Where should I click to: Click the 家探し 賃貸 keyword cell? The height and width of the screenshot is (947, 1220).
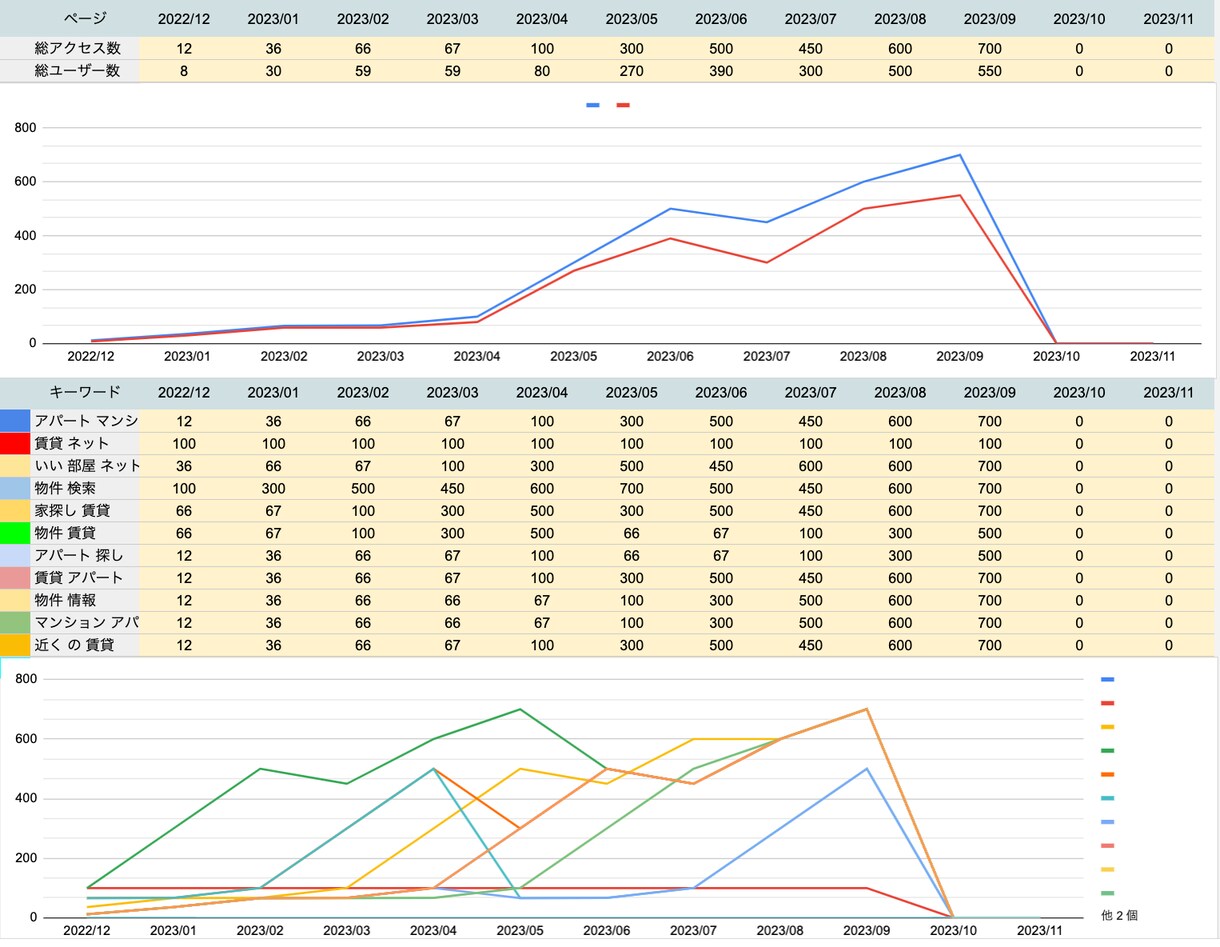(x=85, y=511)
